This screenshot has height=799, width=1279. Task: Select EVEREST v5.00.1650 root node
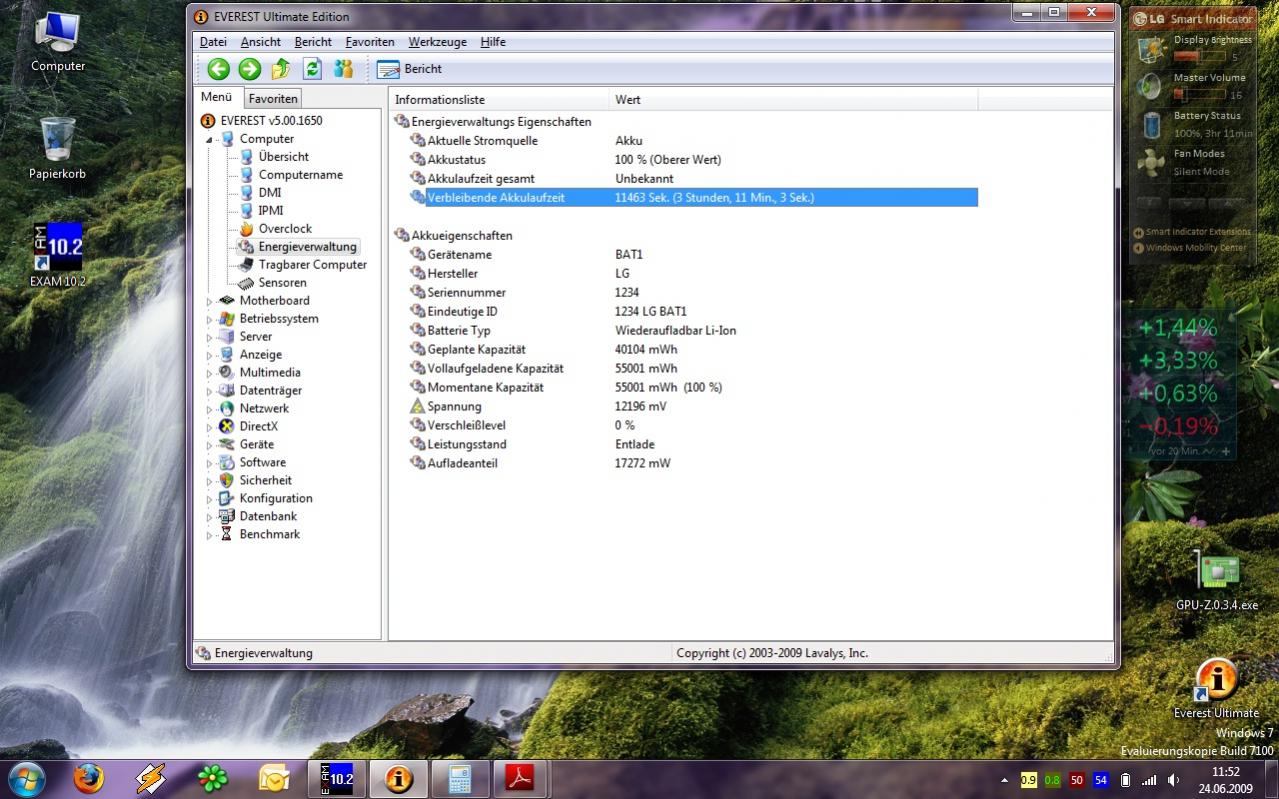[271, 120]
